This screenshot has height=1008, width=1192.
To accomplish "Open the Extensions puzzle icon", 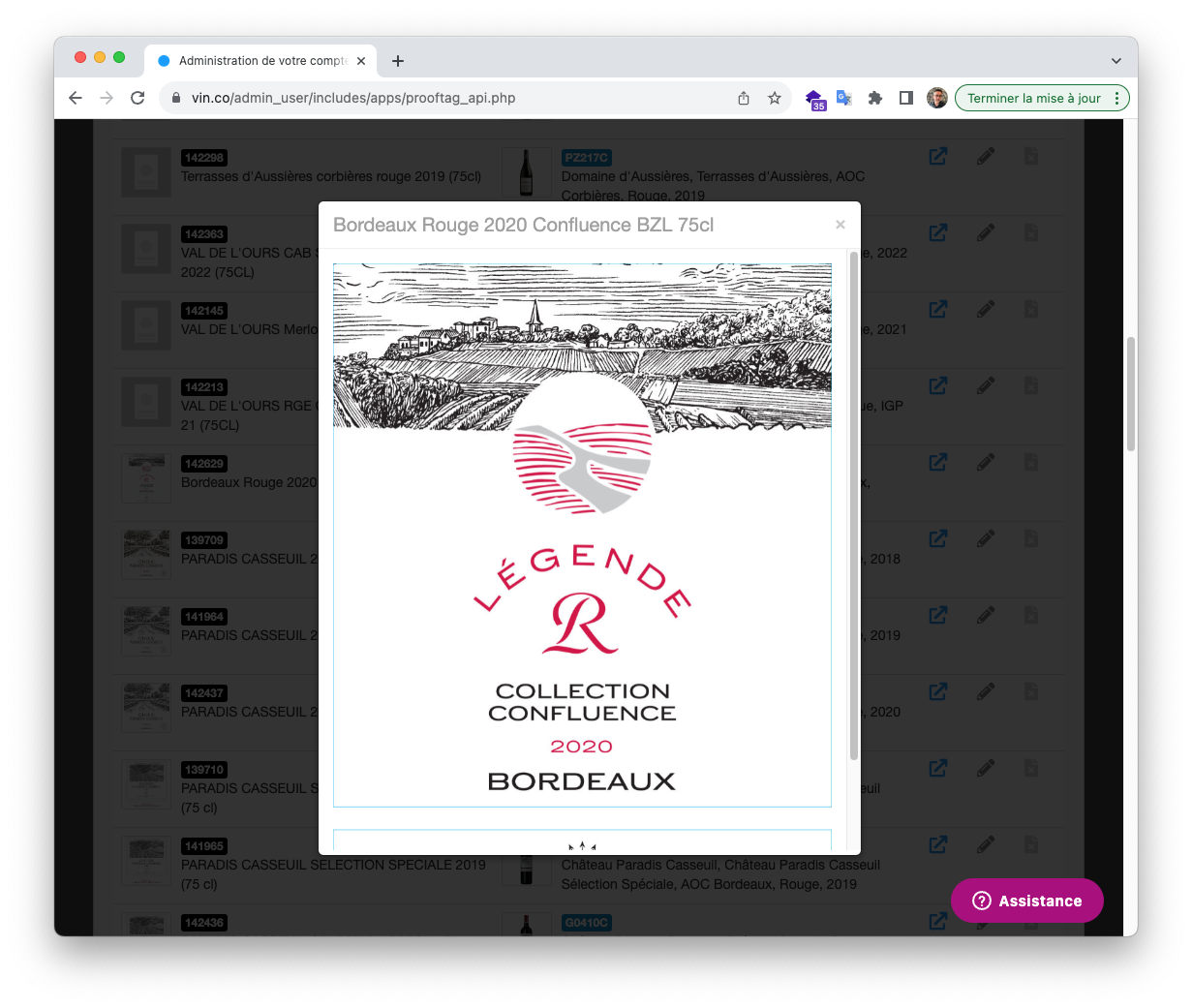I will (x=875, y=98).
